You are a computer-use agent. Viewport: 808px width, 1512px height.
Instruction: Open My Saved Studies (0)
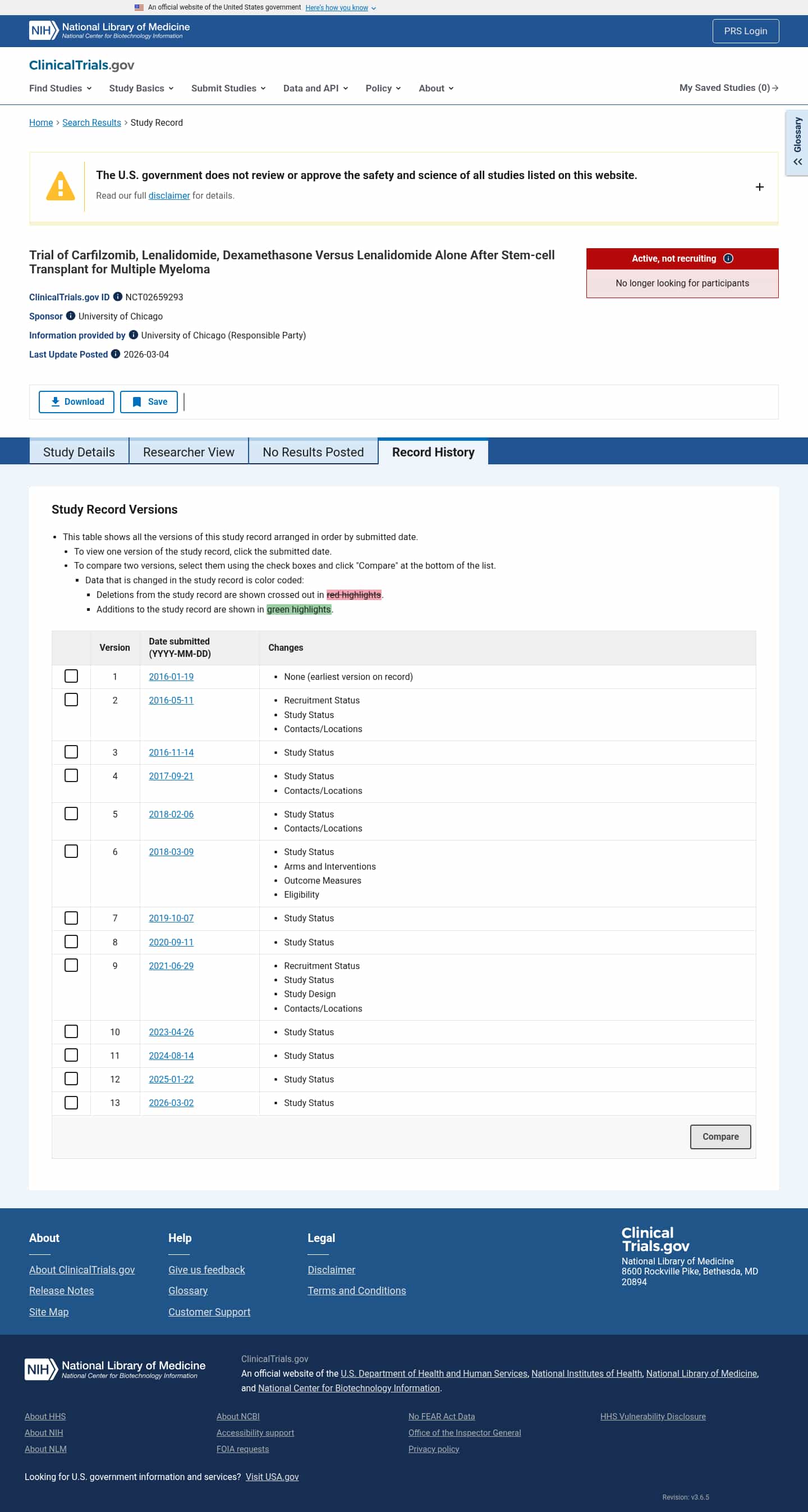729,88
